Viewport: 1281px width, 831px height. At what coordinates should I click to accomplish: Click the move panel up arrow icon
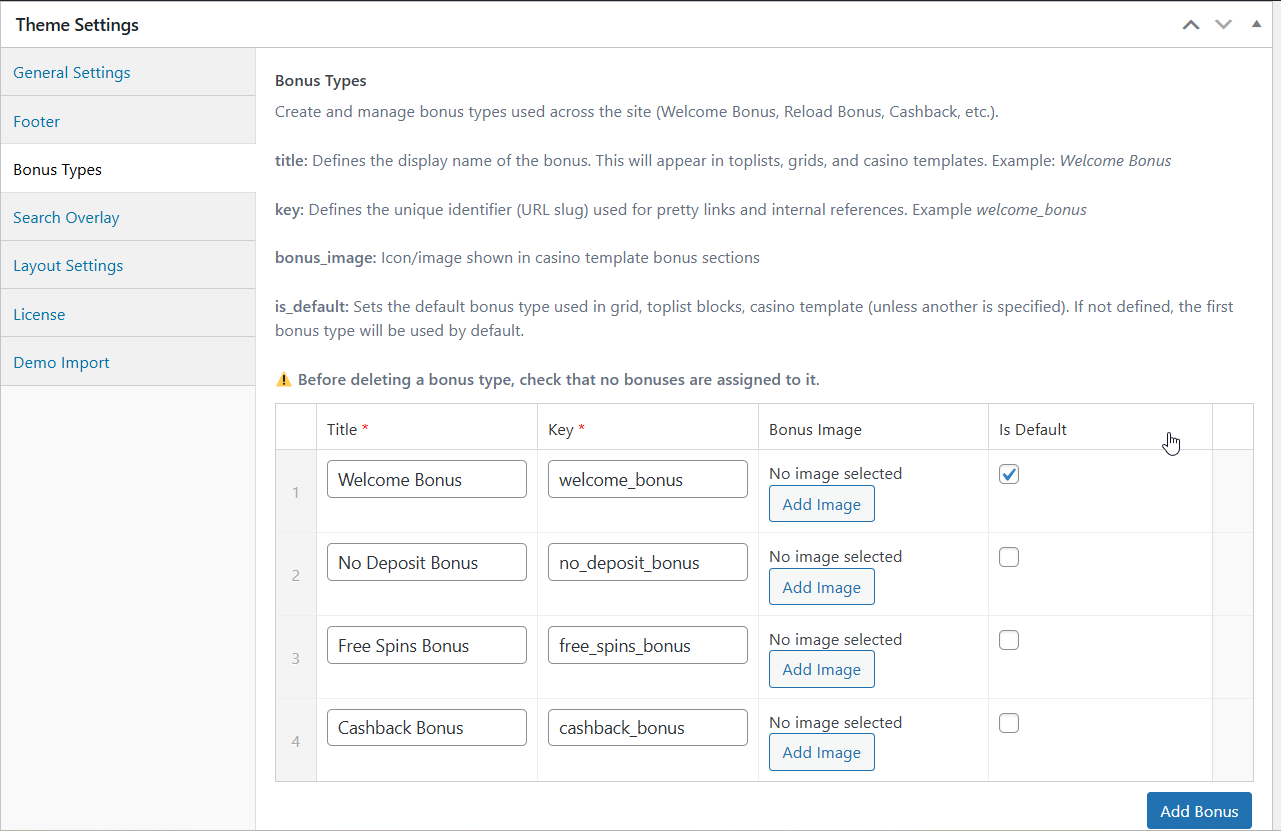point(1190,25)
